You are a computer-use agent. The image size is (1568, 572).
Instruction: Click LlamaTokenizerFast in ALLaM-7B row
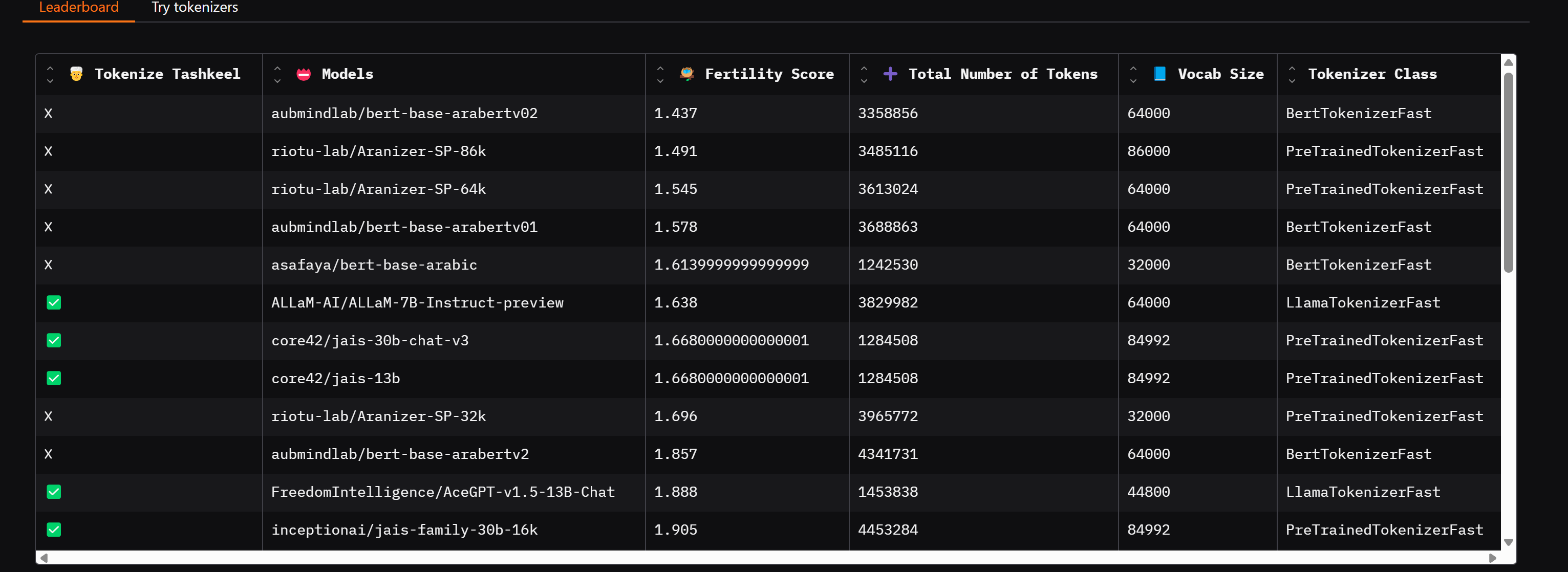(x=1363, y=302)
